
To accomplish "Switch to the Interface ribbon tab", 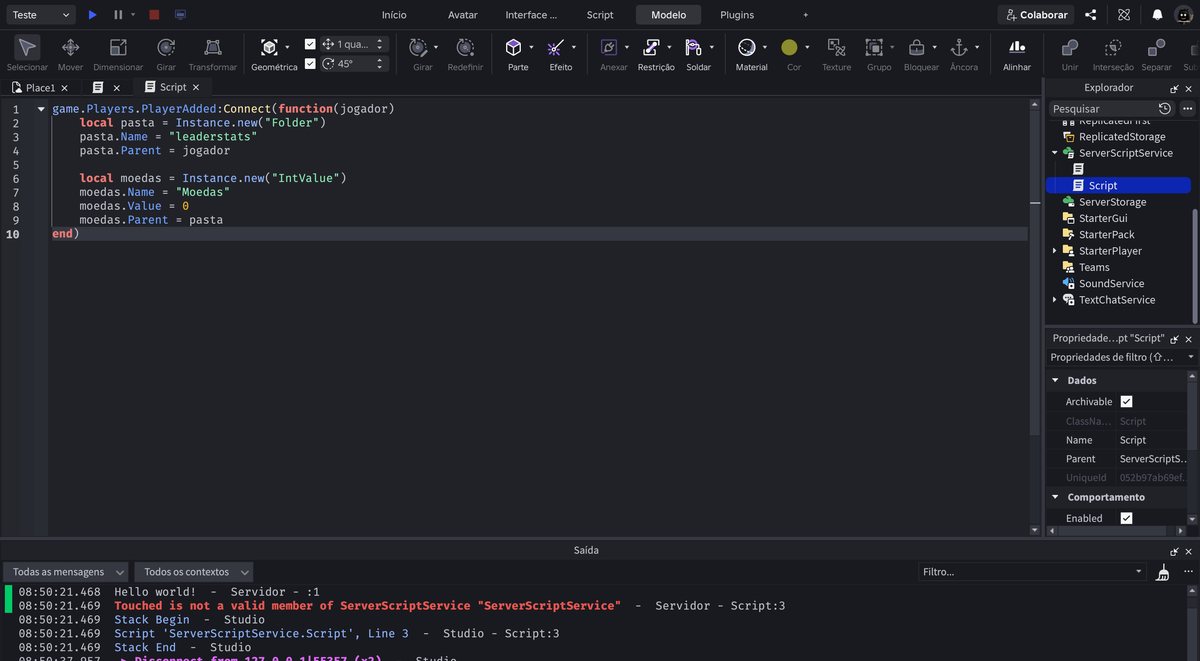I will point(531,15).
